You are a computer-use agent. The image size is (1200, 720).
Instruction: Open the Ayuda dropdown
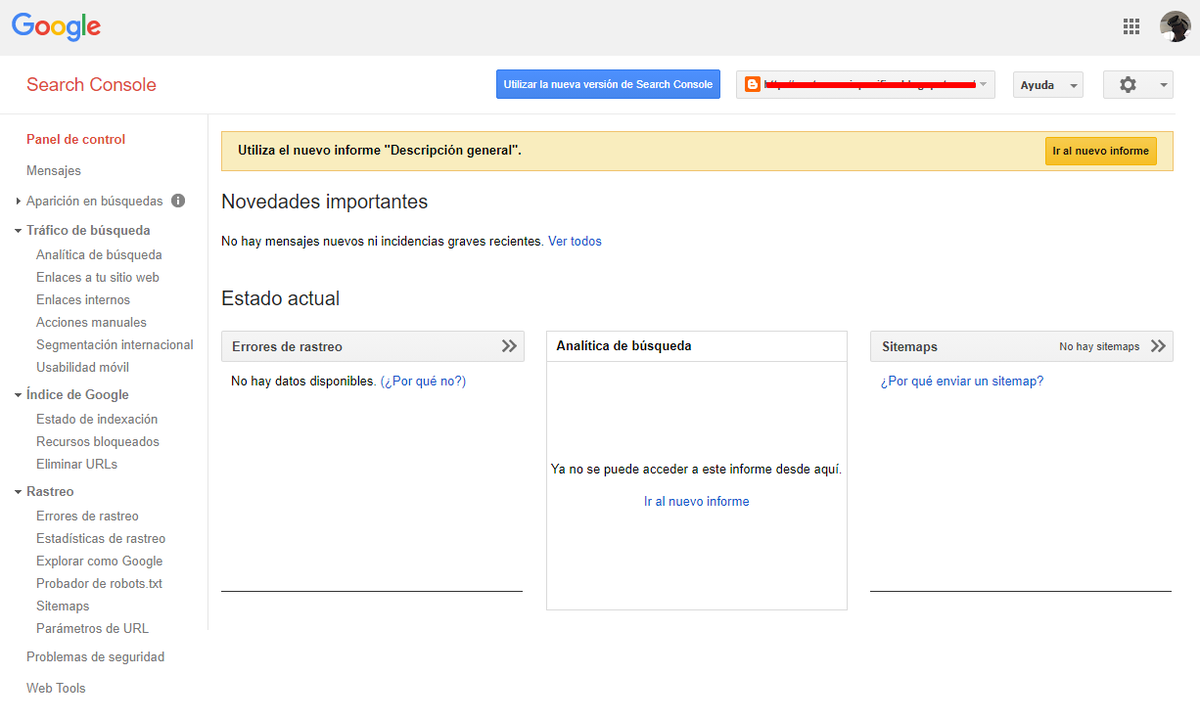pos(1048,85)
